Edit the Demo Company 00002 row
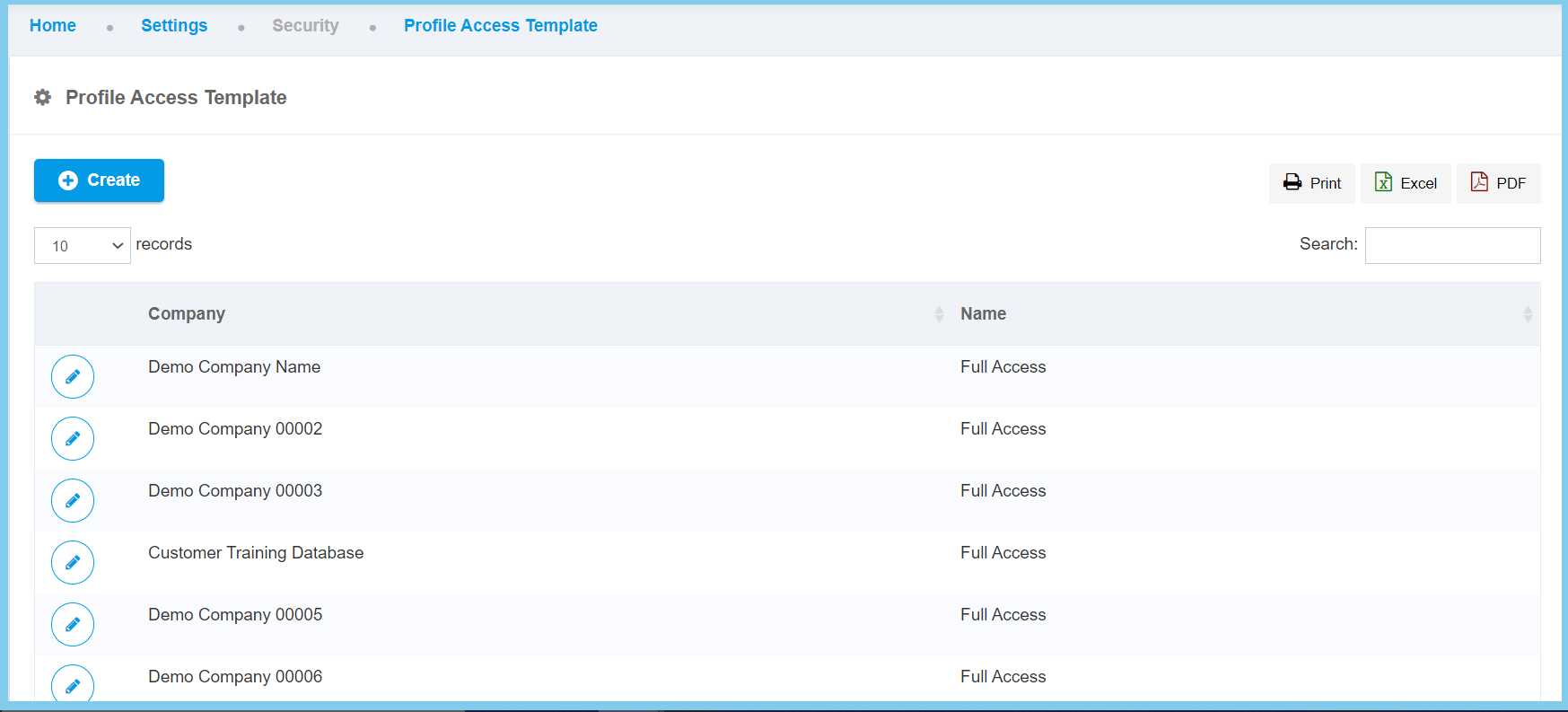1568x712 pixels. 73,439
